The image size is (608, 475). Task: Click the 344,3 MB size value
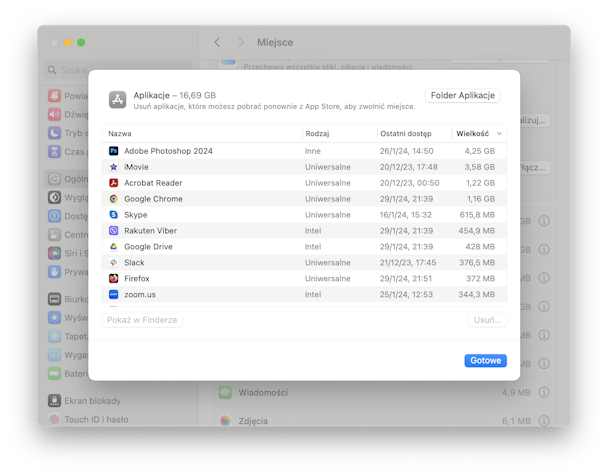(x=477, y=294)
